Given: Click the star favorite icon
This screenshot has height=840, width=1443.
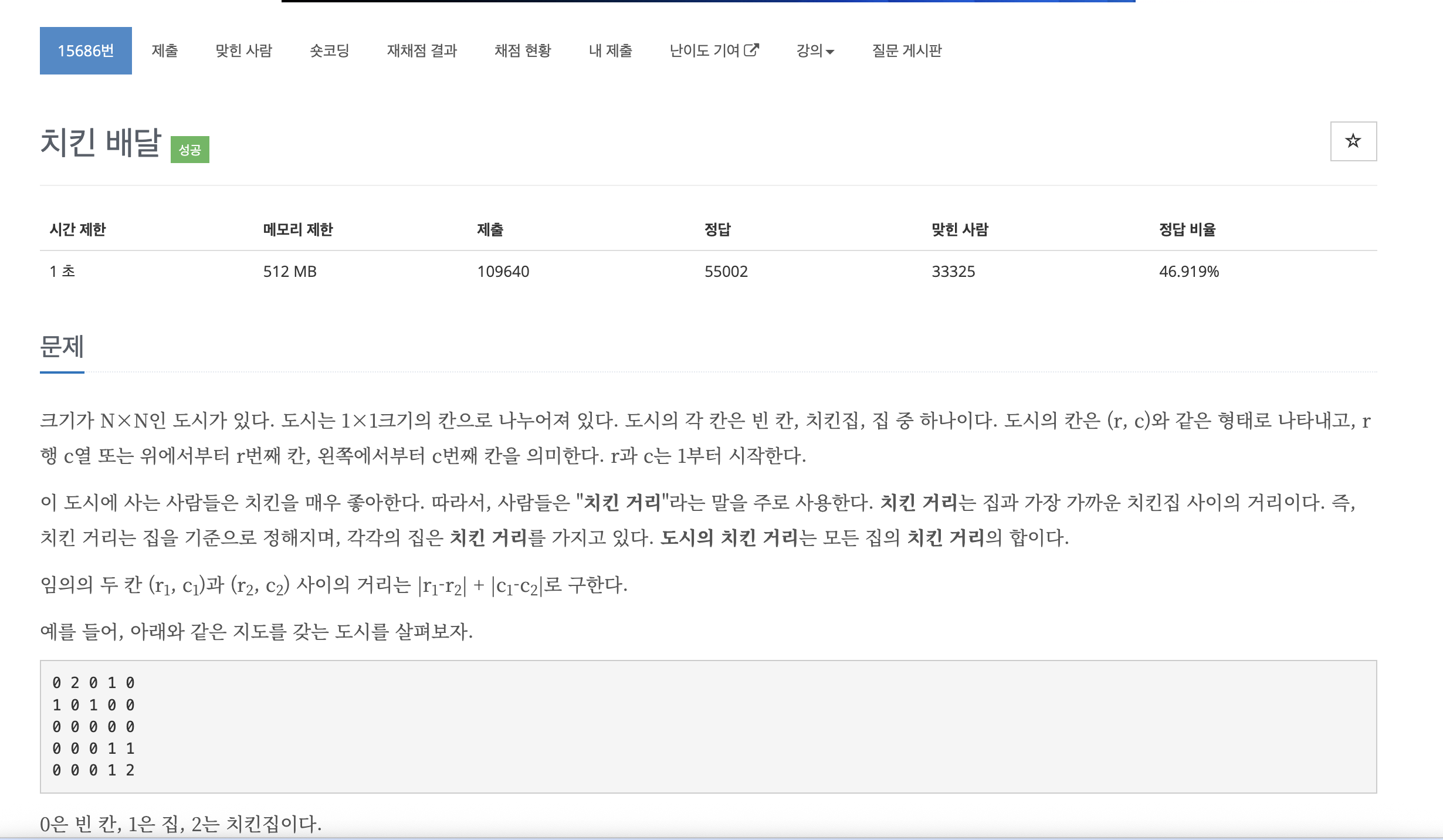Looking at the screenshot, I should (1353, 141).
